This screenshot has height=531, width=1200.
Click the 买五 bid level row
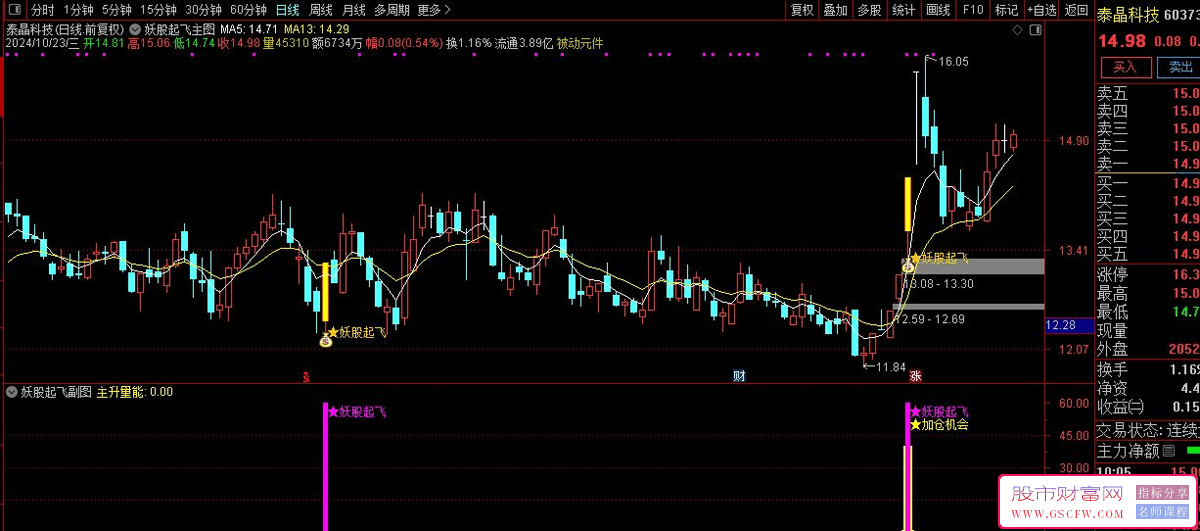pyautogui.click(x=1148, y=255)
